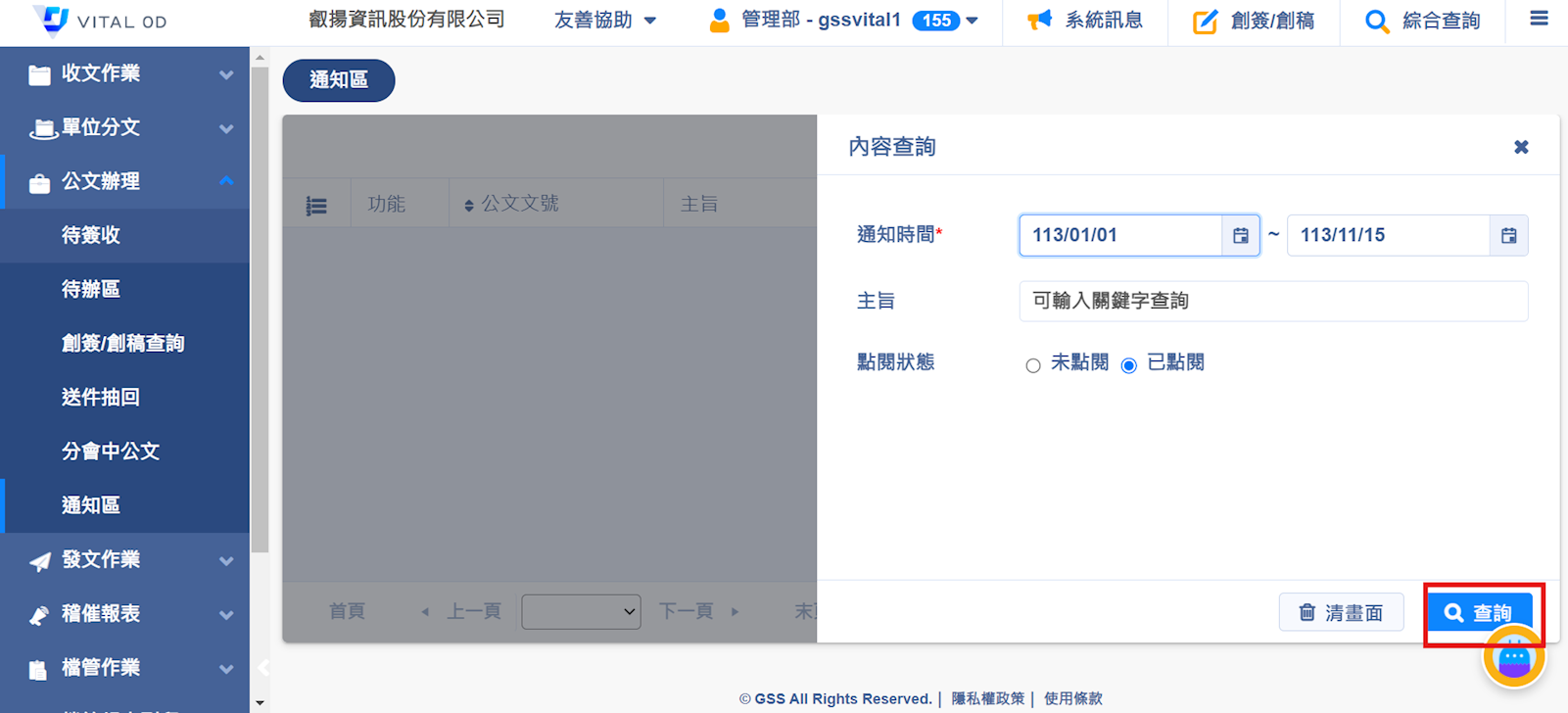Click the 查詢 search button
Viewport: 1568px width, 713px height.
pos(1479,612)
